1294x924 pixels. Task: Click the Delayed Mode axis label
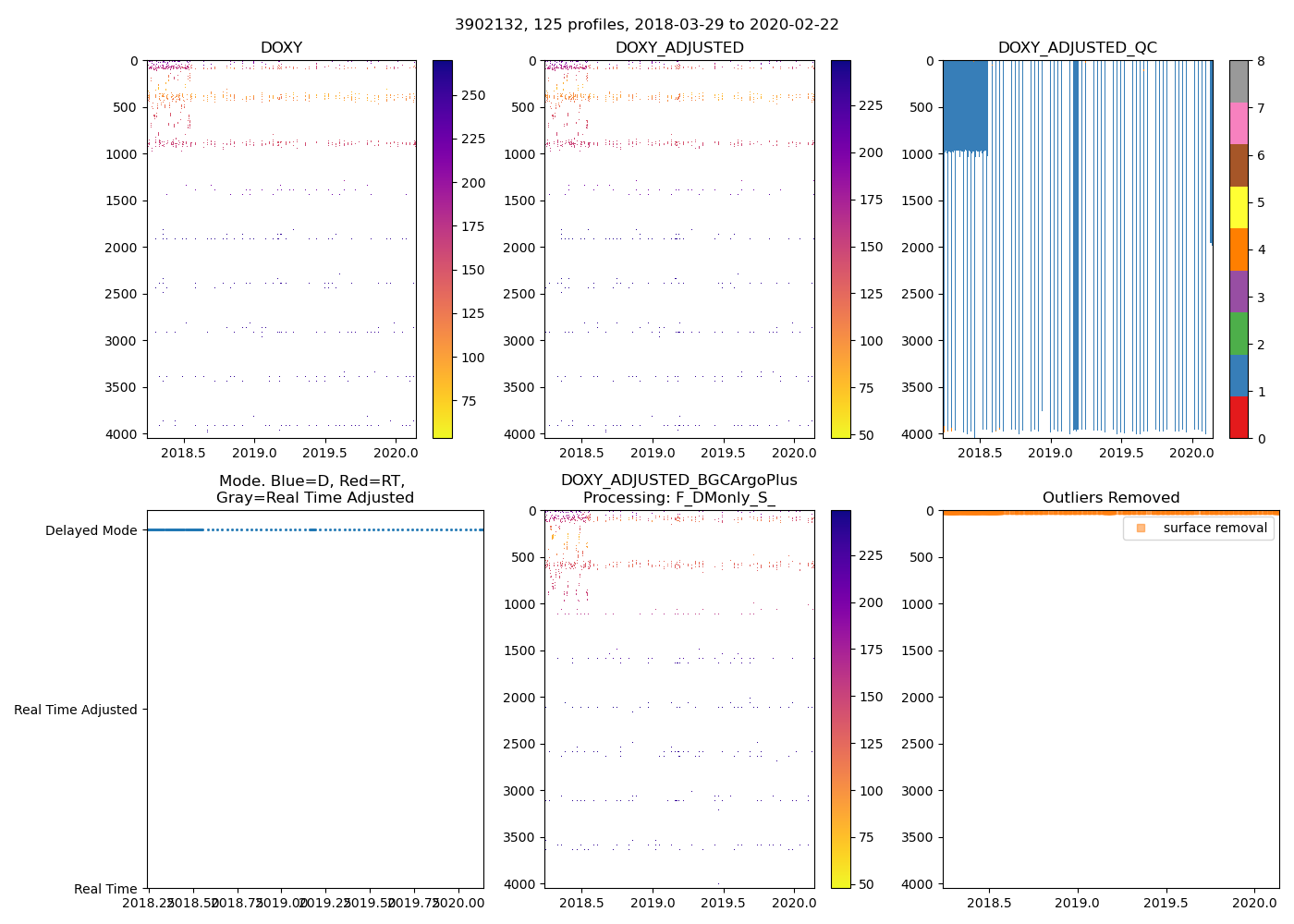point(91,530)
